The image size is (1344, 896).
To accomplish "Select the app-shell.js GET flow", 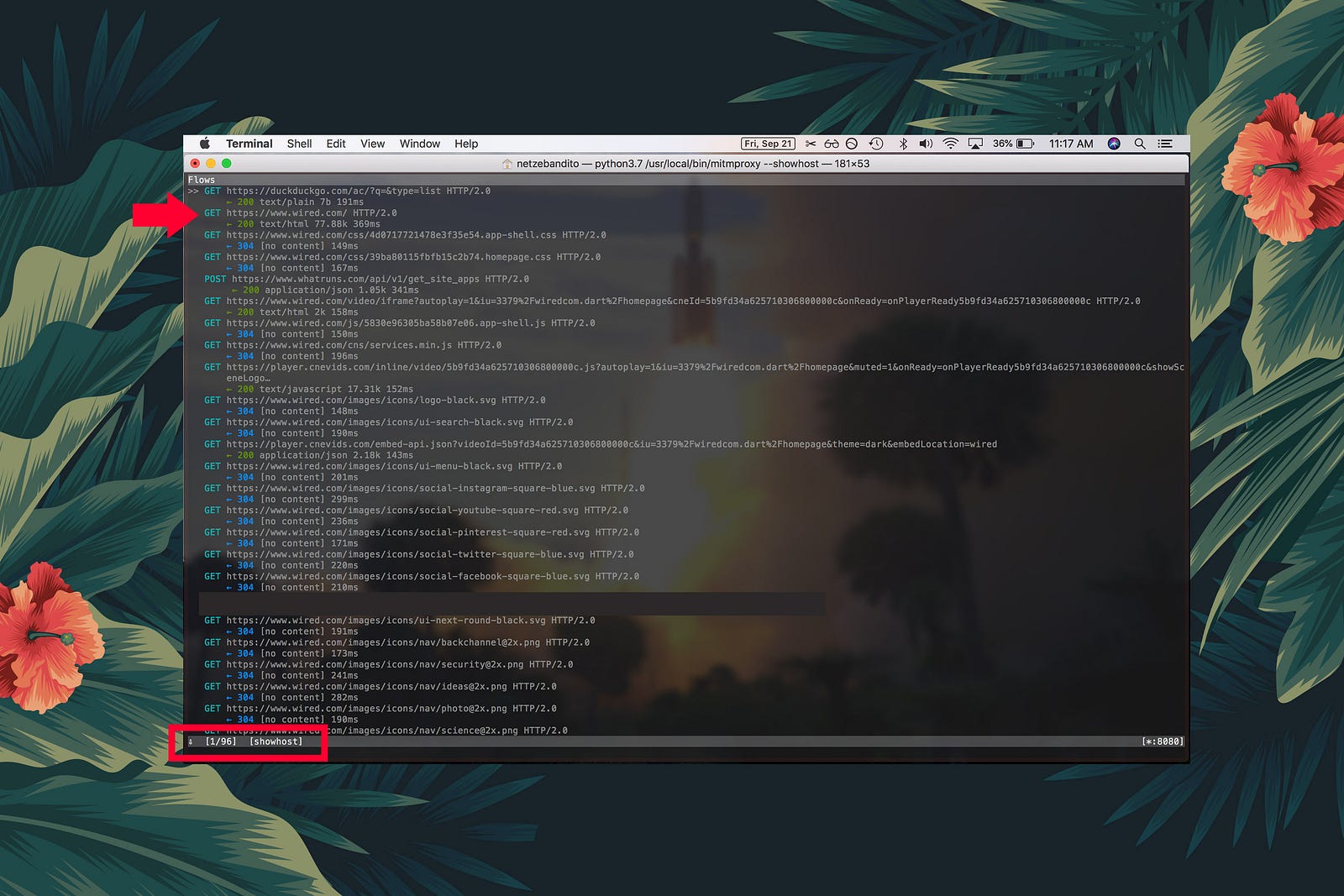I will (399, 322).
